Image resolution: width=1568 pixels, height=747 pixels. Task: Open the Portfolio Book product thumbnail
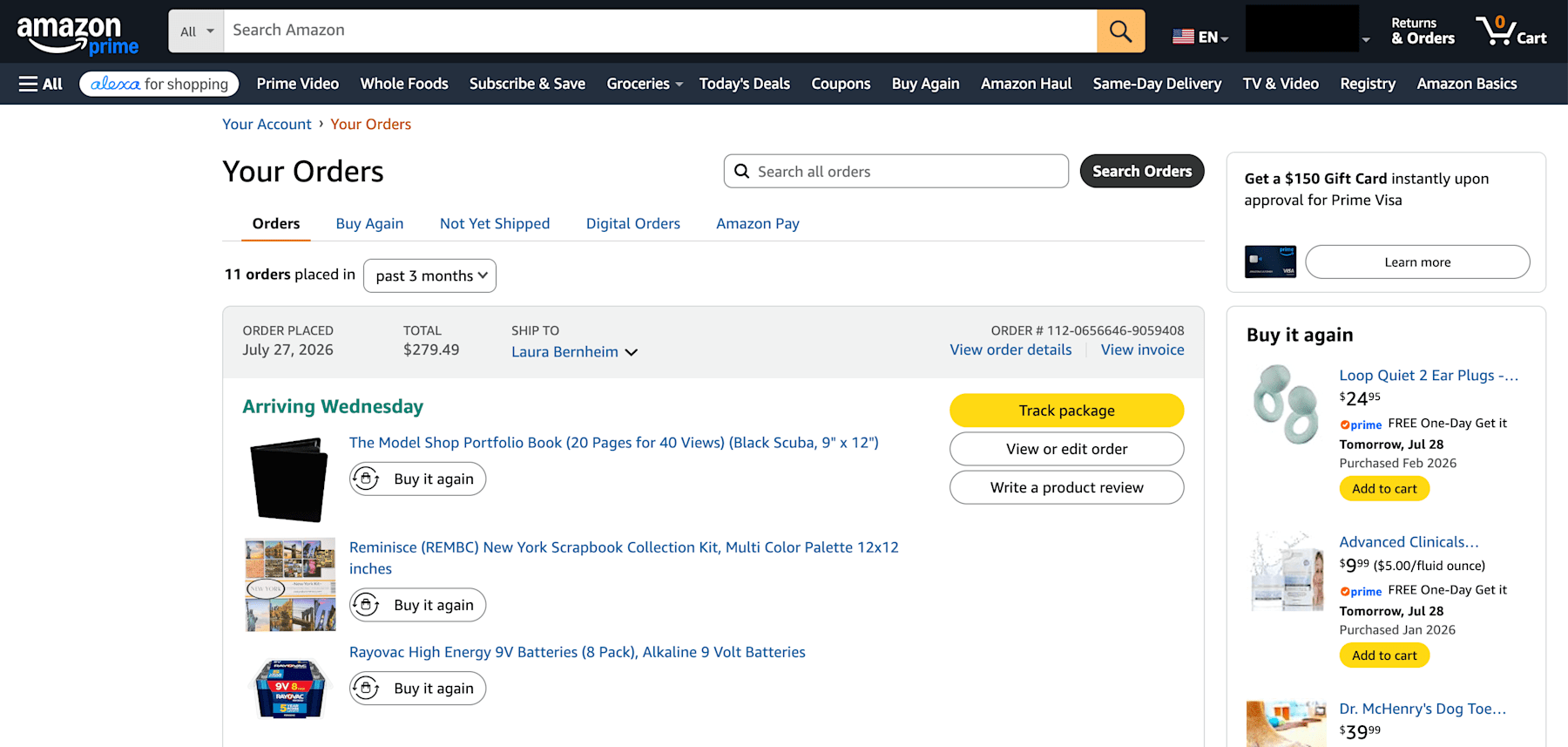(289, 479)
